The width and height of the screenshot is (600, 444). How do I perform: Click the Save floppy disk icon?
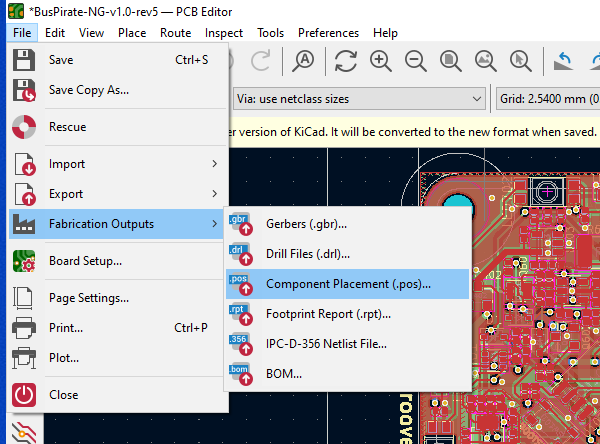(x=24, y=60)
